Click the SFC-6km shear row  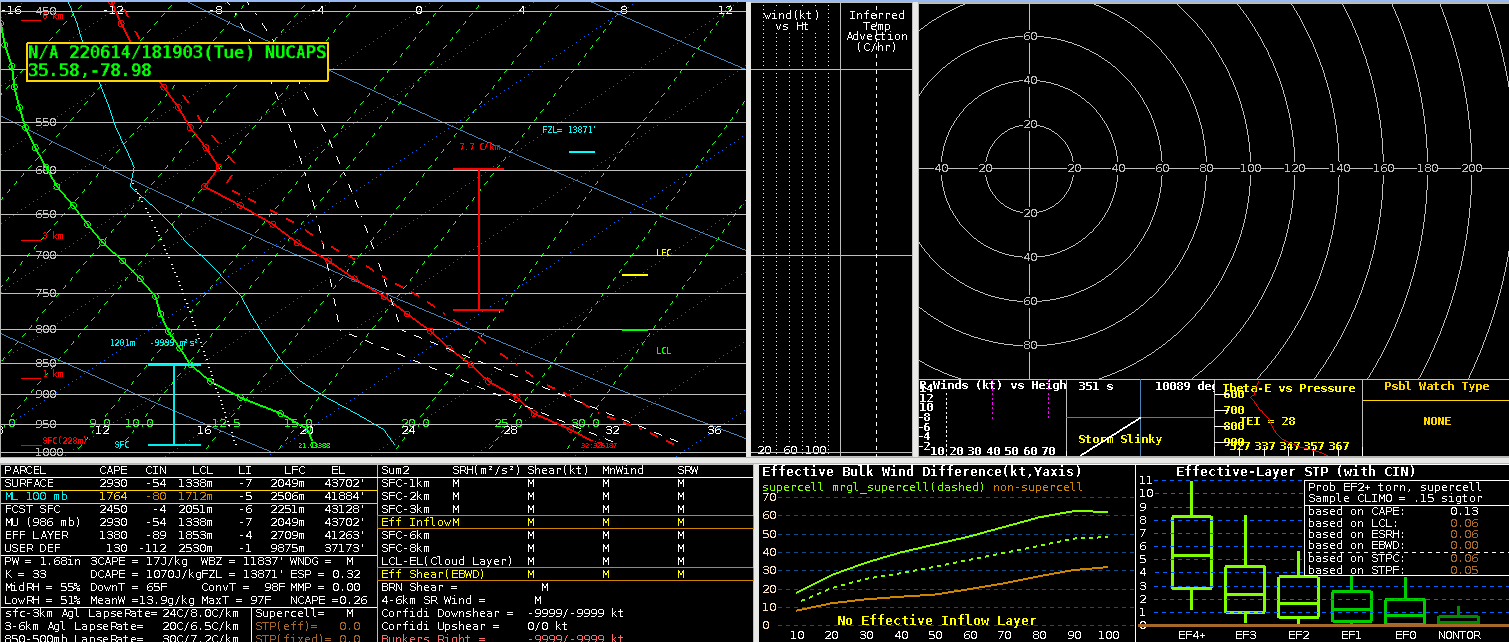pyautogui.click(x=566, y=535)
